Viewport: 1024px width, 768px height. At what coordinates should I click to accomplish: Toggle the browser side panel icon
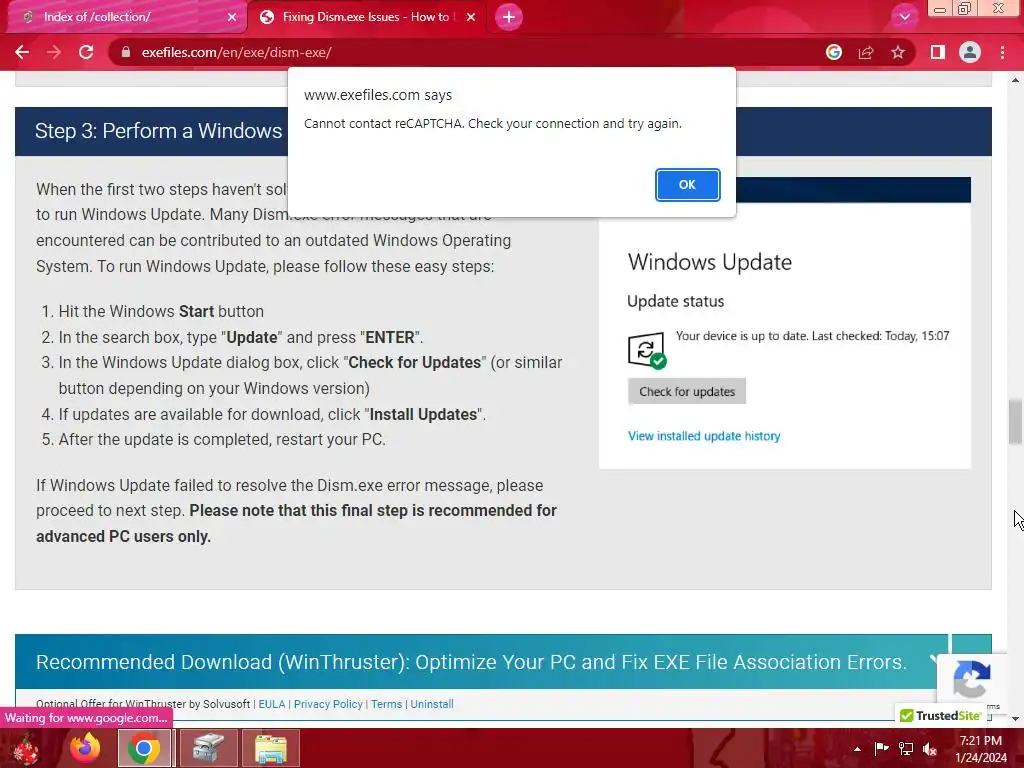(938, 52)
